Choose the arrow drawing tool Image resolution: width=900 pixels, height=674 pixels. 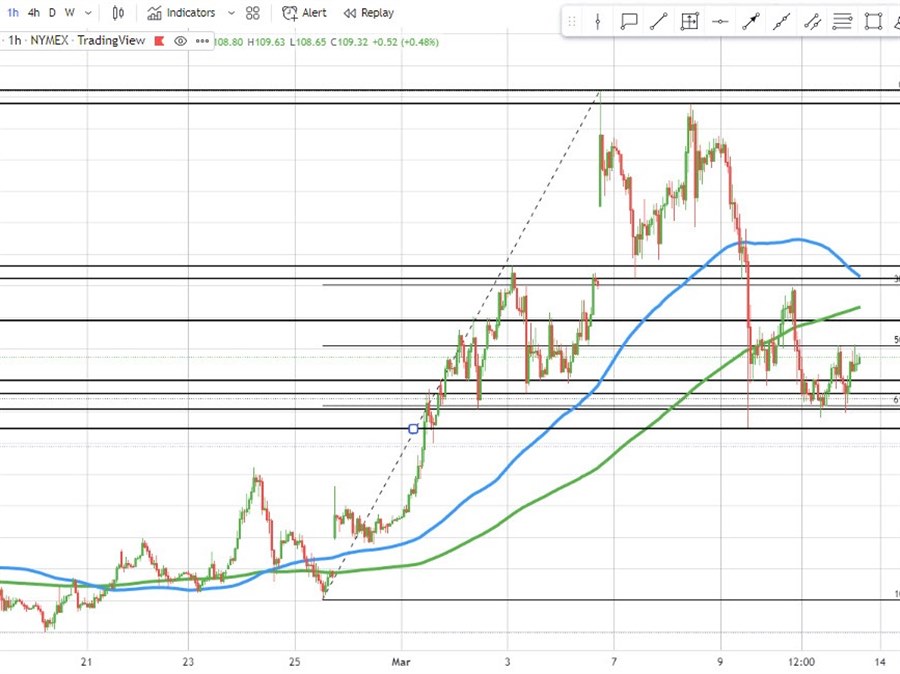[x=751, y=21]
